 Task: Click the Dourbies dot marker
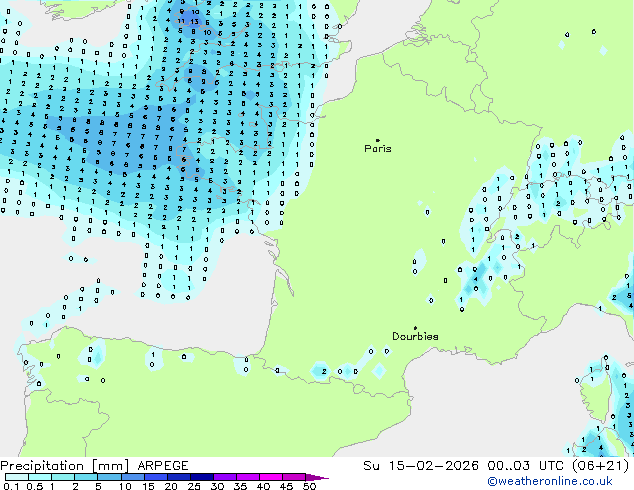point(415,328)
